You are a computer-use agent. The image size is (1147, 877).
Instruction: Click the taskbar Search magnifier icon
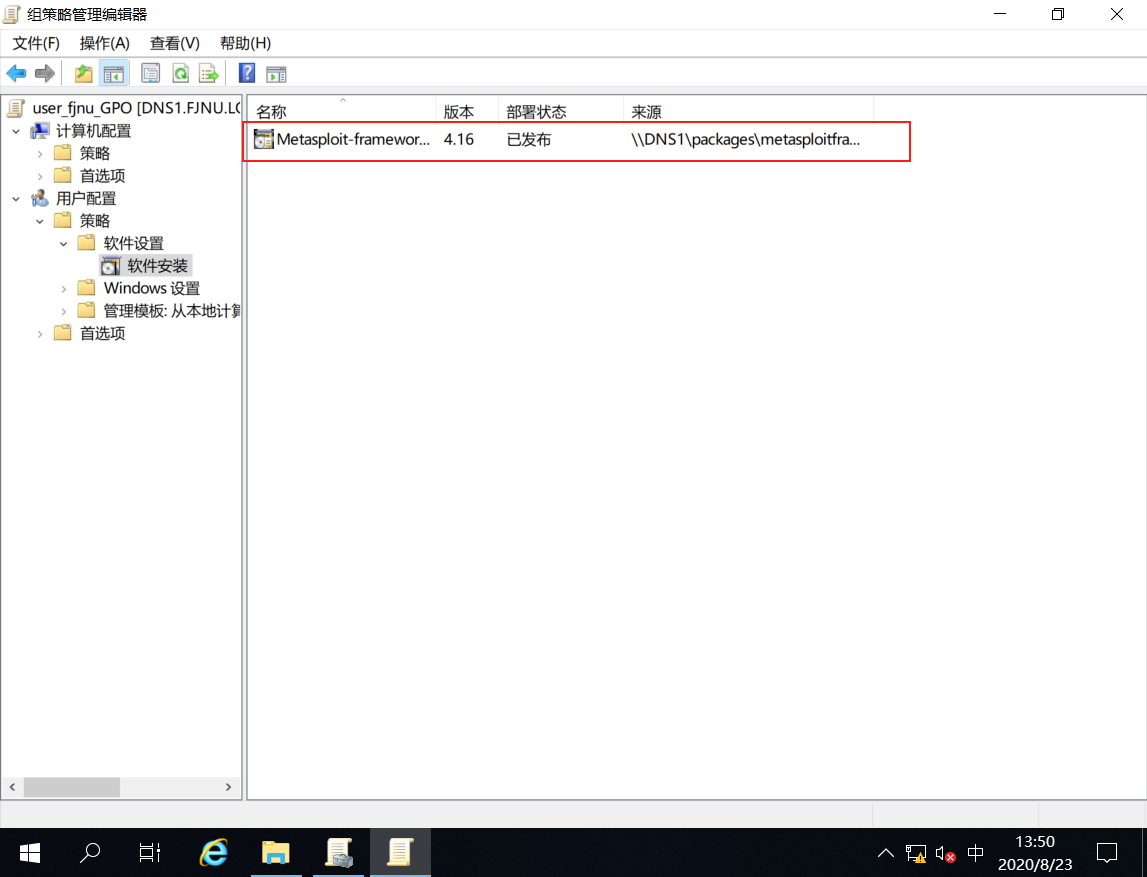(90, 853)
